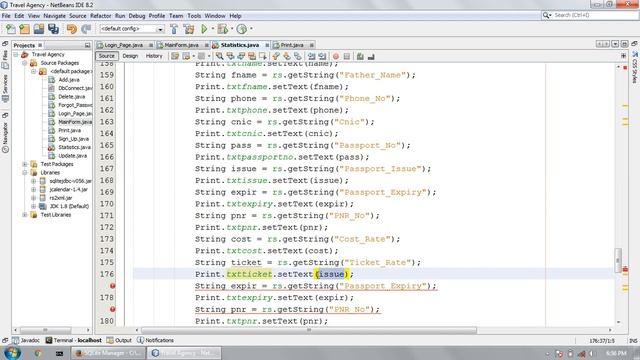Open the Notifications button
640x360 pixels.
pyautogui.click(x=156, y=340)
